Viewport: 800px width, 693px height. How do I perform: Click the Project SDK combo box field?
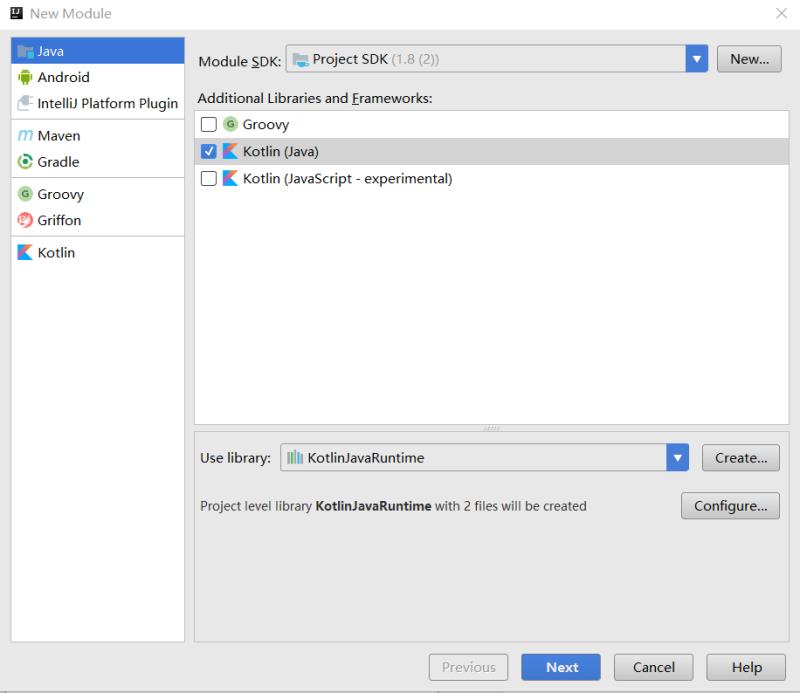point(496,59)
